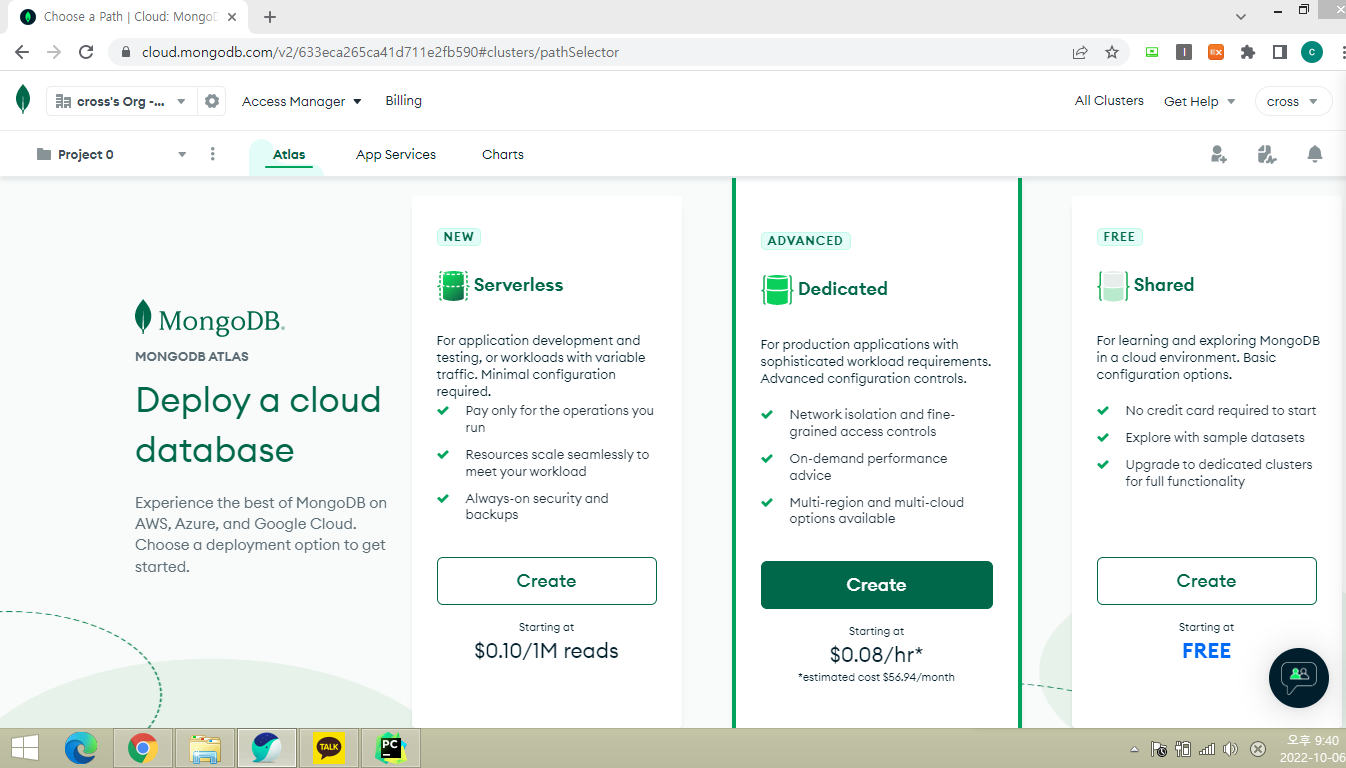
Task: Click "*estimated cost $56.94/month" note
Action: (x=877, y=677)
